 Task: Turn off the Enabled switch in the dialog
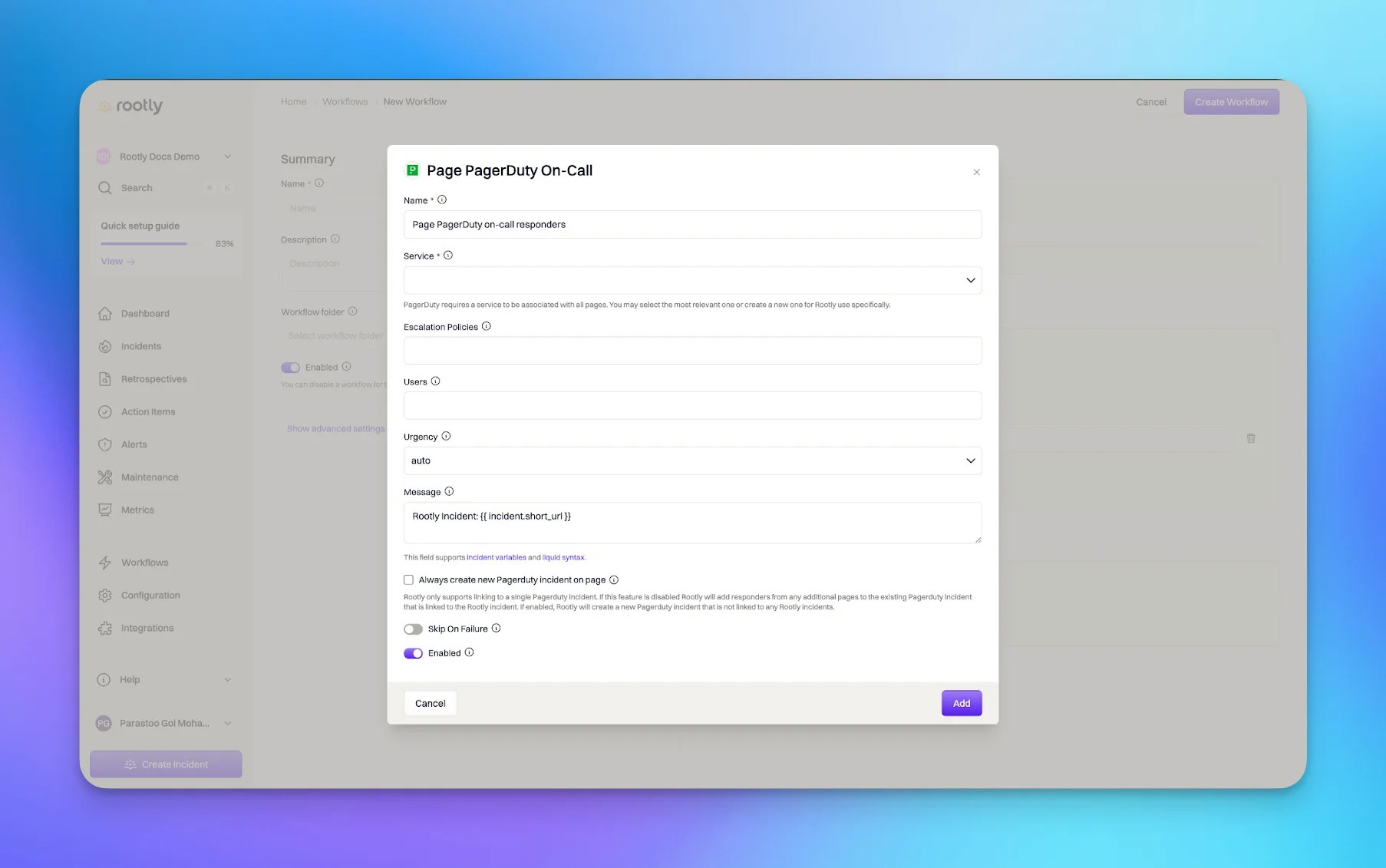413,653
